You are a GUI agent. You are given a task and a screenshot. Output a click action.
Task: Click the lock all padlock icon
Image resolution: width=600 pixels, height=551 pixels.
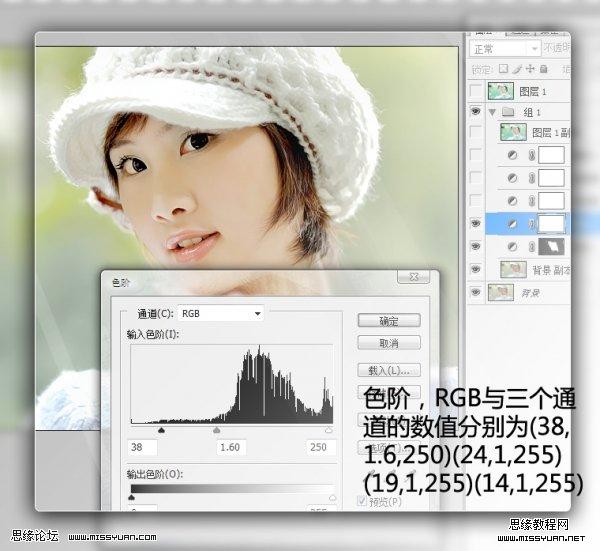[x=543, y=69]
